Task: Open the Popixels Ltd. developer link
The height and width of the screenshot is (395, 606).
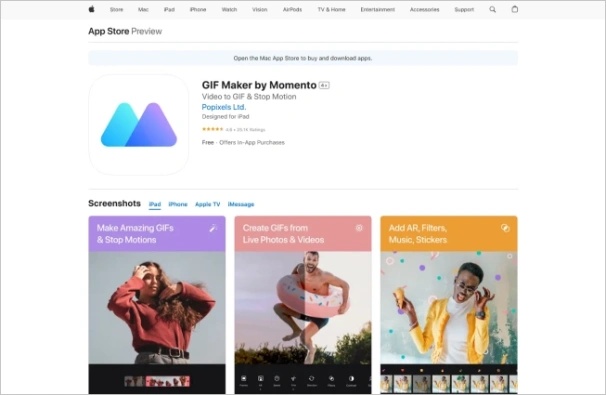Action: point(224,107)
